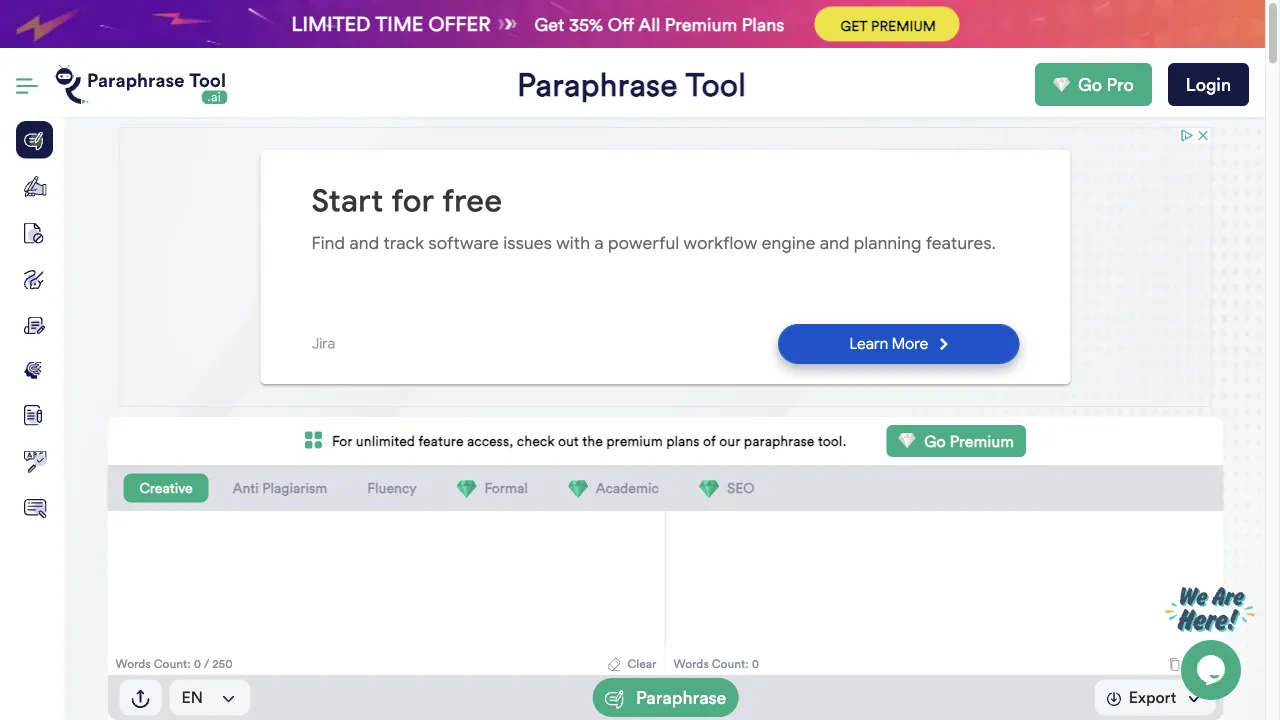
Task: Close the ad with X icon
Action: [1203, 136]
